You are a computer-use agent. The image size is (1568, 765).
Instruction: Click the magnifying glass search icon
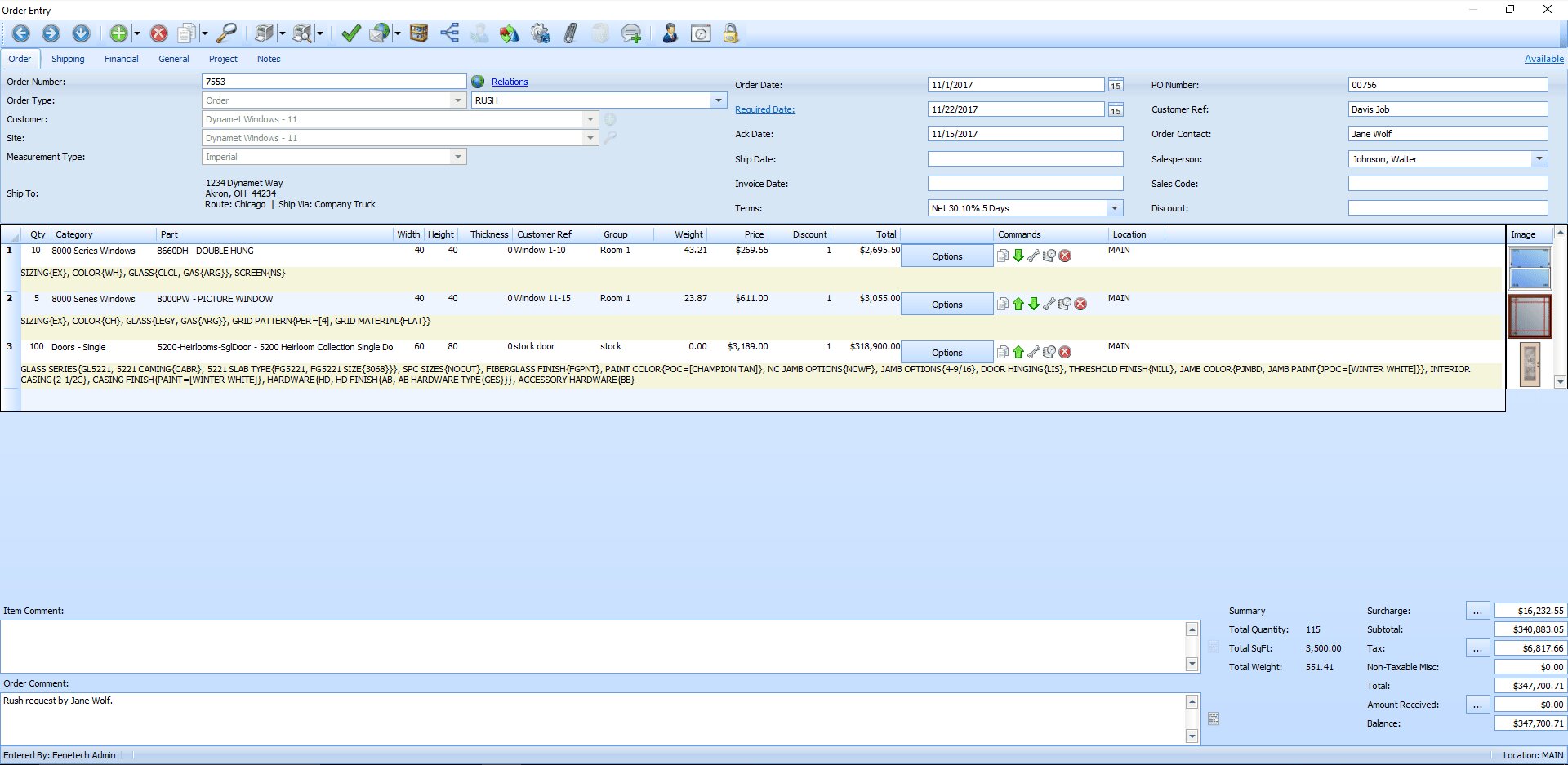tap(226, 33)
